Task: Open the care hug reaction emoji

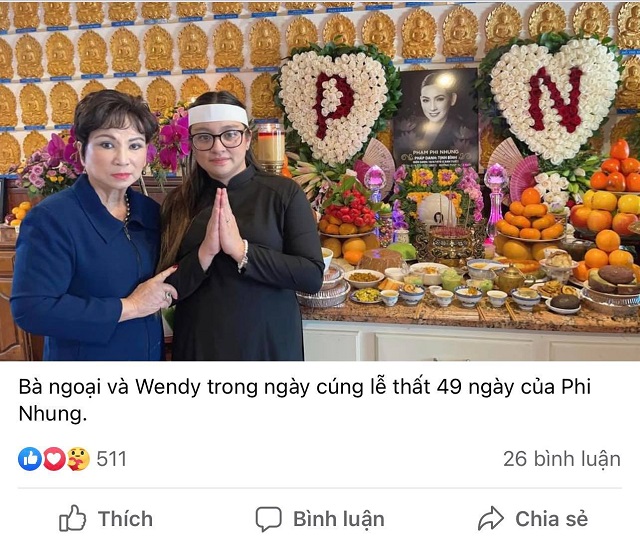Action: point(78,459)
